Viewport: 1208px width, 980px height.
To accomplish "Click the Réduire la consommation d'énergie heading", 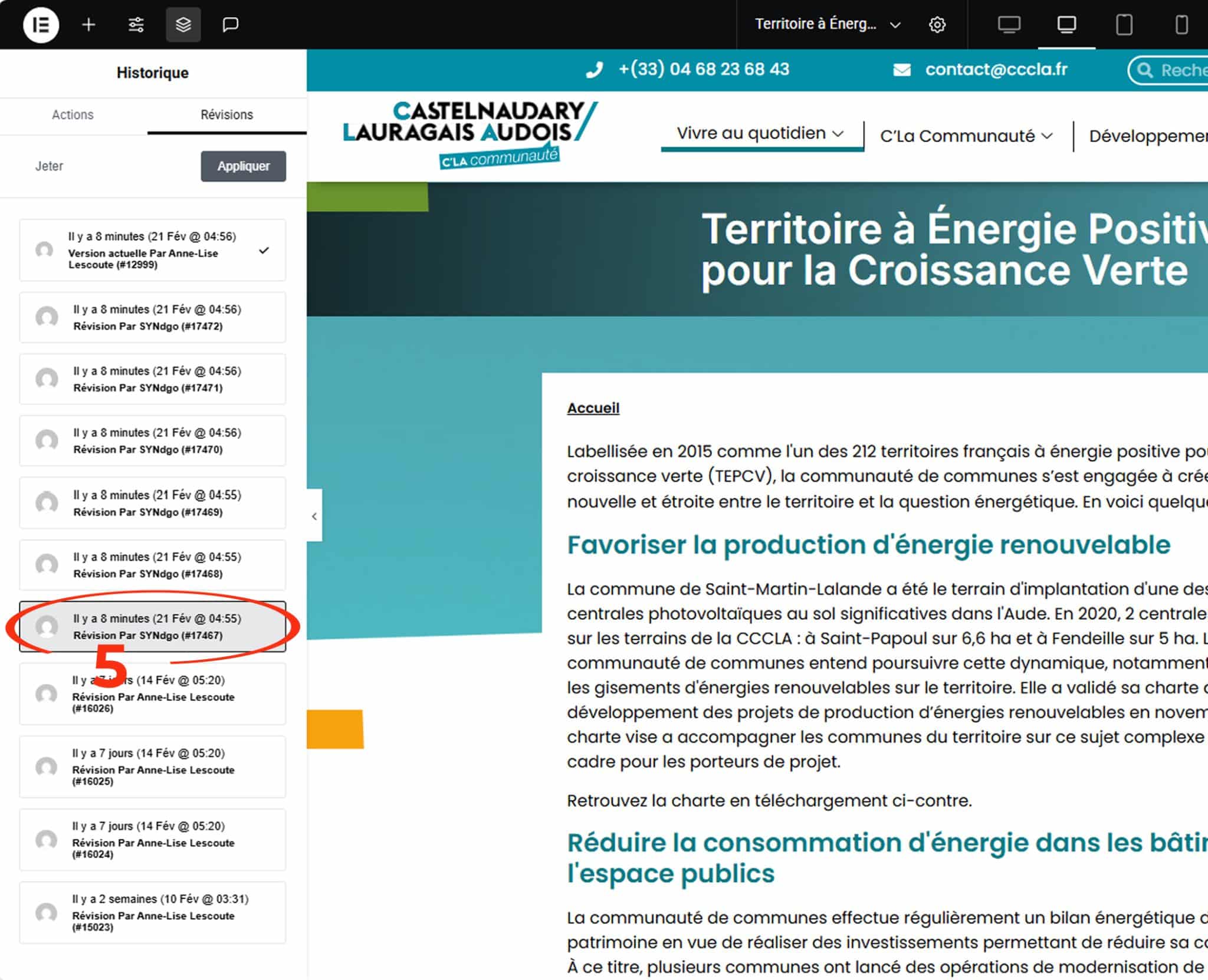I will (x=887, y=858).
